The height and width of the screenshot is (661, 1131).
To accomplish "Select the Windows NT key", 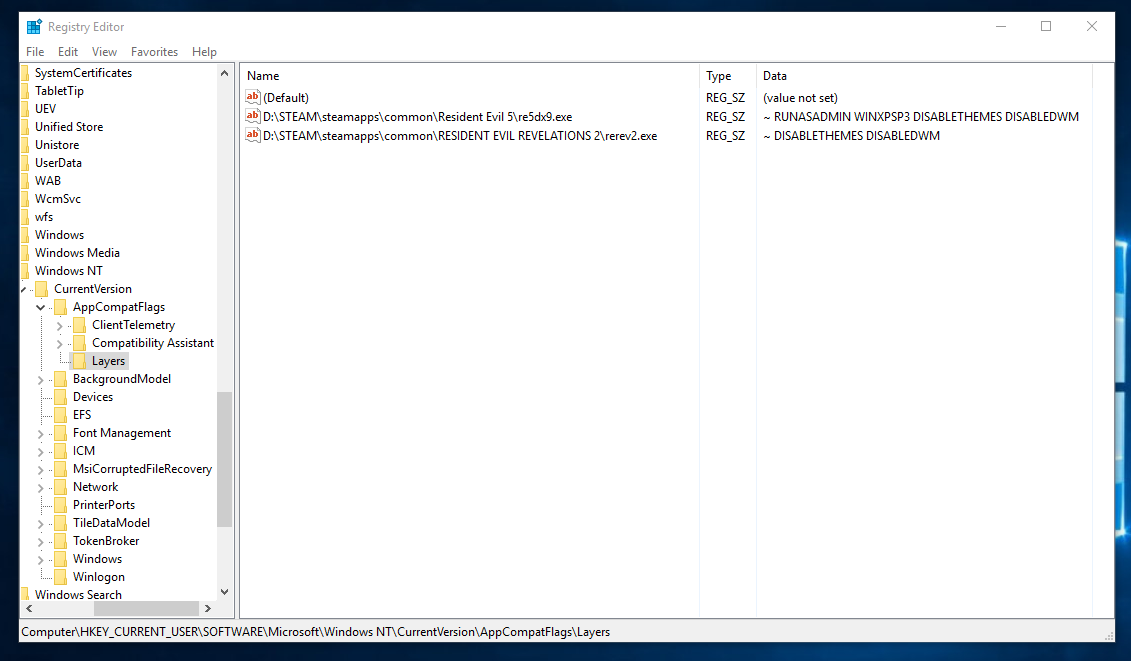I will pos(69,271).
